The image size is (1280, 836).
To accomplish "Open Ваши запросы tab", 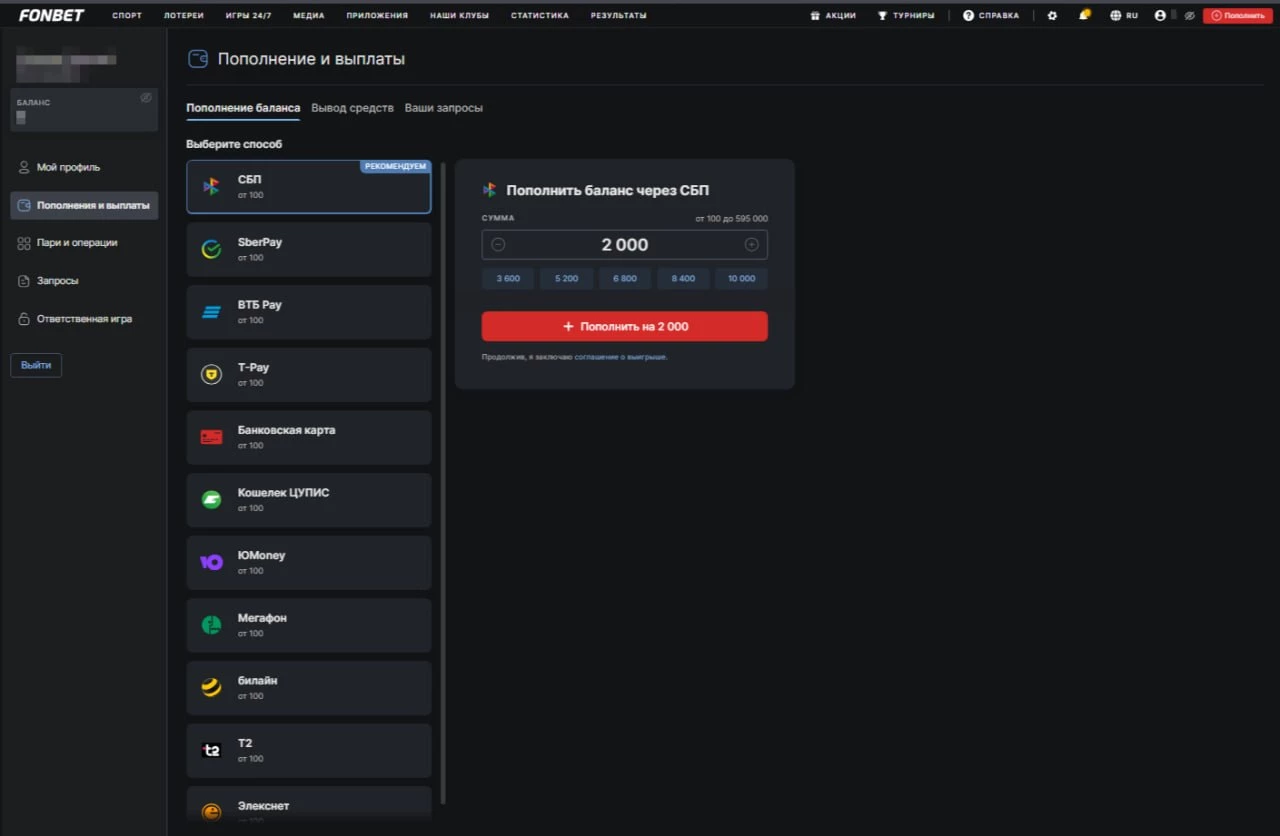I will [443, 108].
